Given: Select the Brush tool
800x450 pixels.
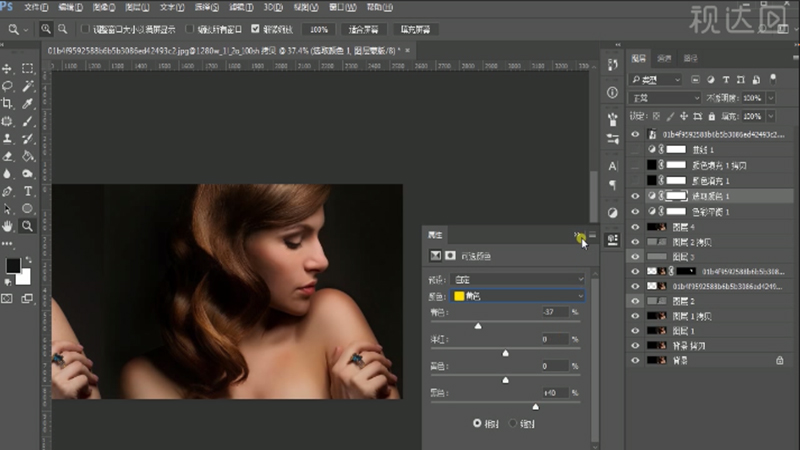Looking at the screenshot, I should [28, 121].
